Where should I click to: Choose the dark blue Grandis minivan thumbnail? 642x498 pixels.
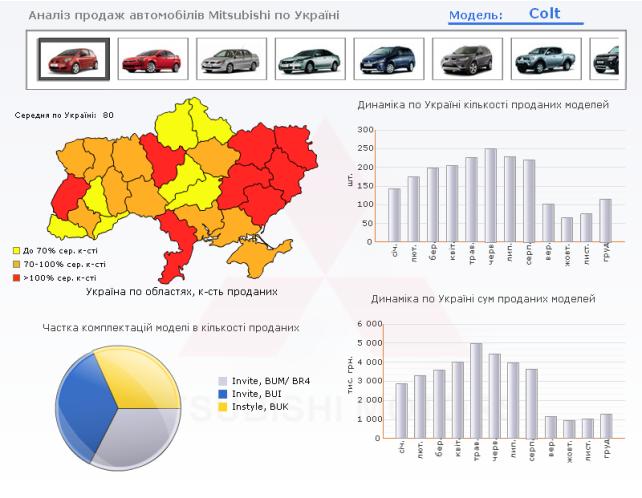click(389, 59)
